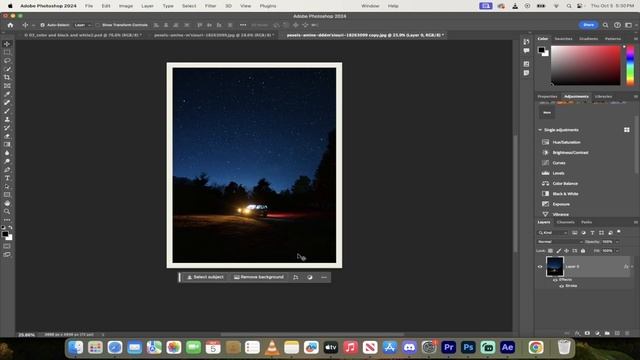
Task: Lock all for Layer 0
Action: click(583, 251)
